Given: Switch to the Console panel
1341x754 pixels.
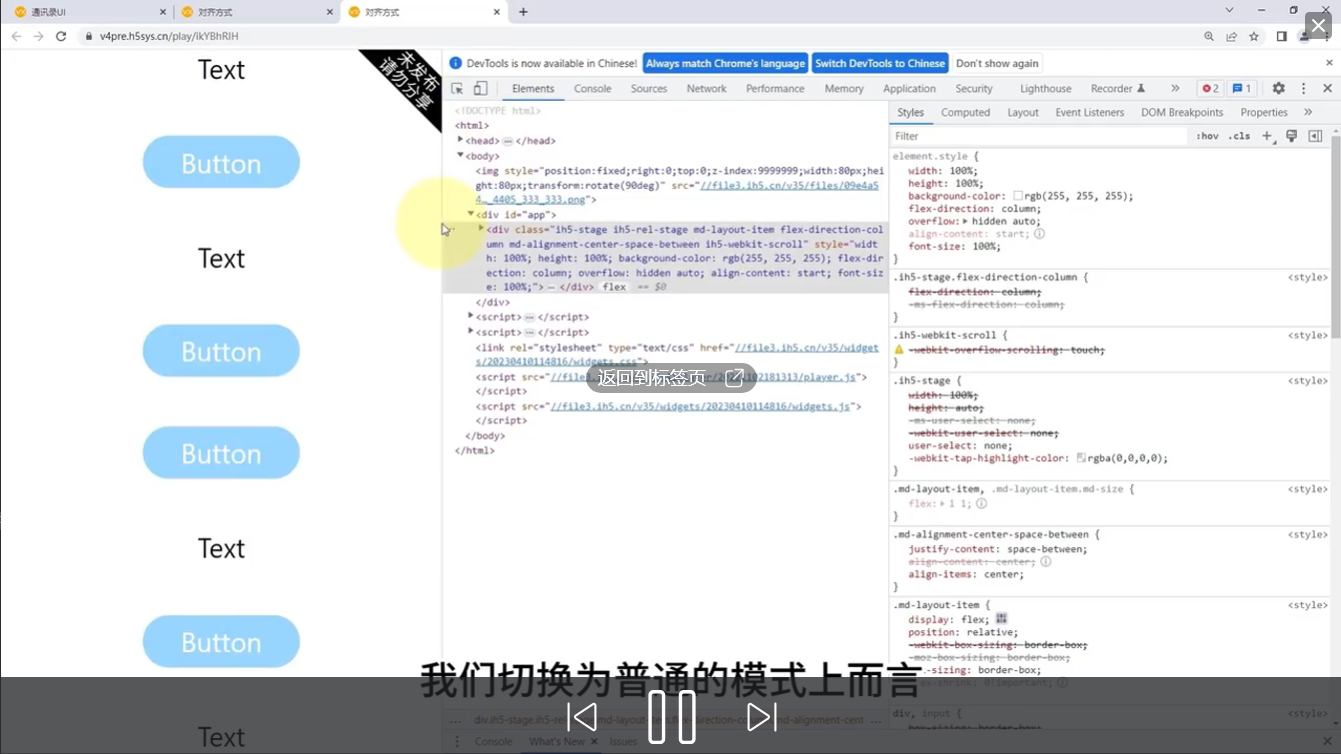Looking at the screenshot, I should pyautogui.click(x=592, y=88).
